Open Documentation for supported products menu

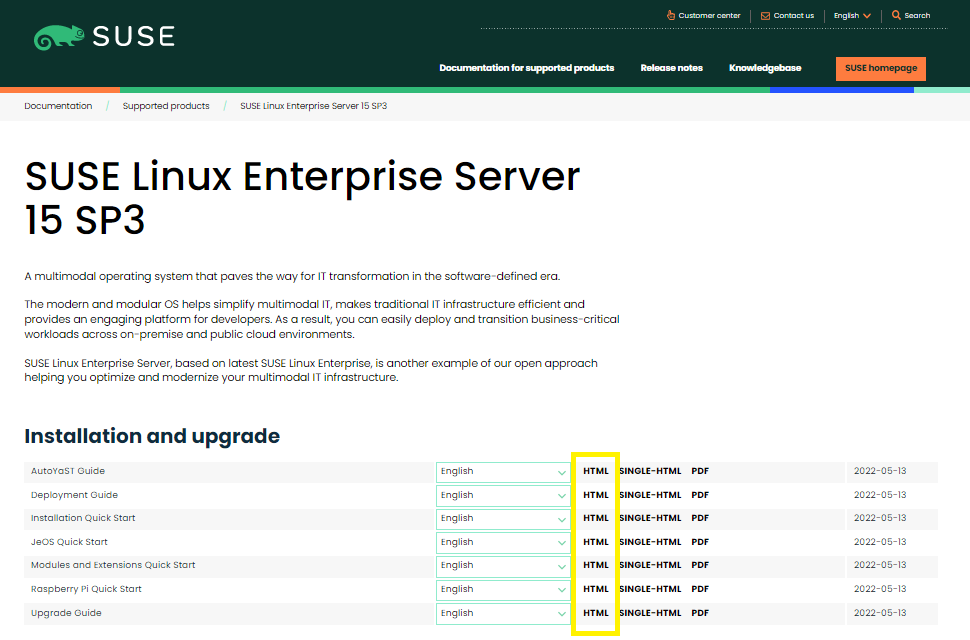pos(526,68)
